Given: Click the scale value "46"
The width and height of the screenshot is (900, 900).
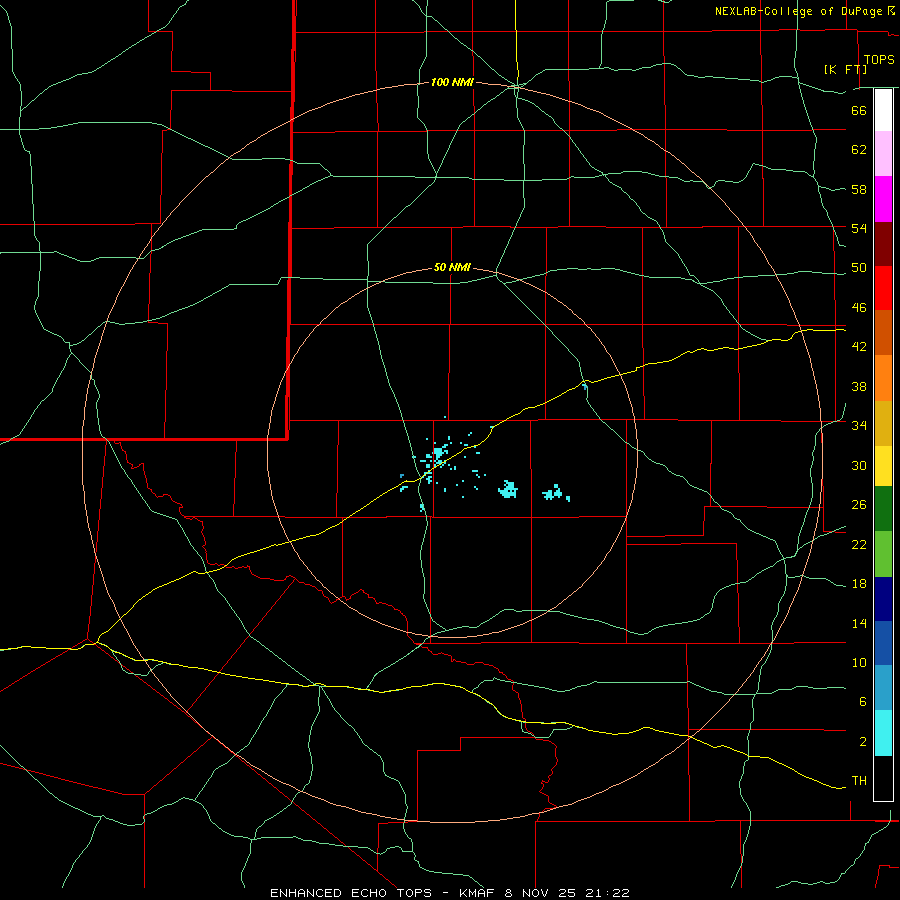Looking at the screenshot, I should (x=859, y=308).
